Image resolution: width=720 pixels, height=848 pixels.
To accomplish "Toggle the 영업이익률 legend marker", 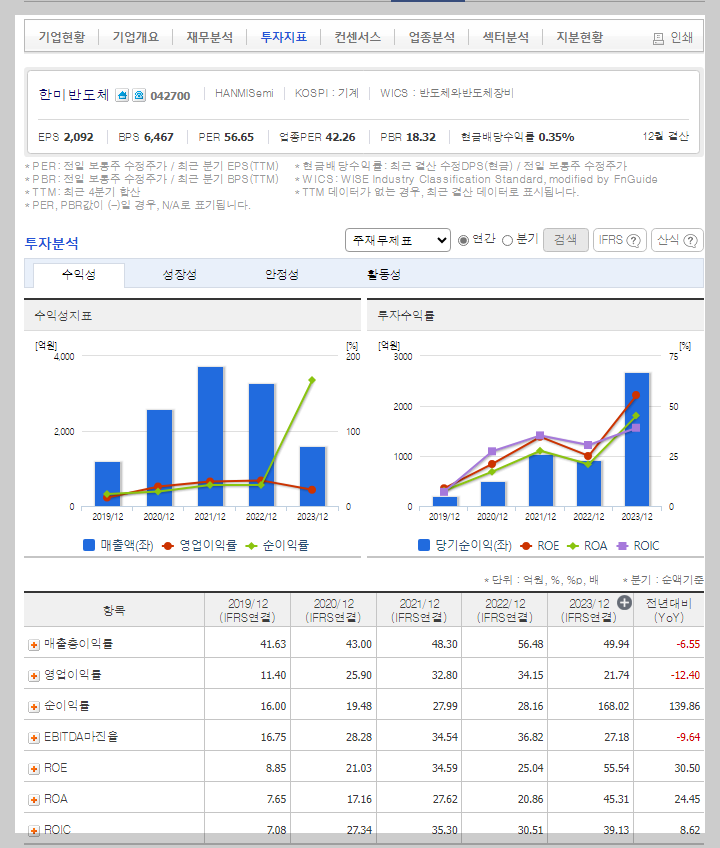I will pyautogui.click(x=168, y=546).
